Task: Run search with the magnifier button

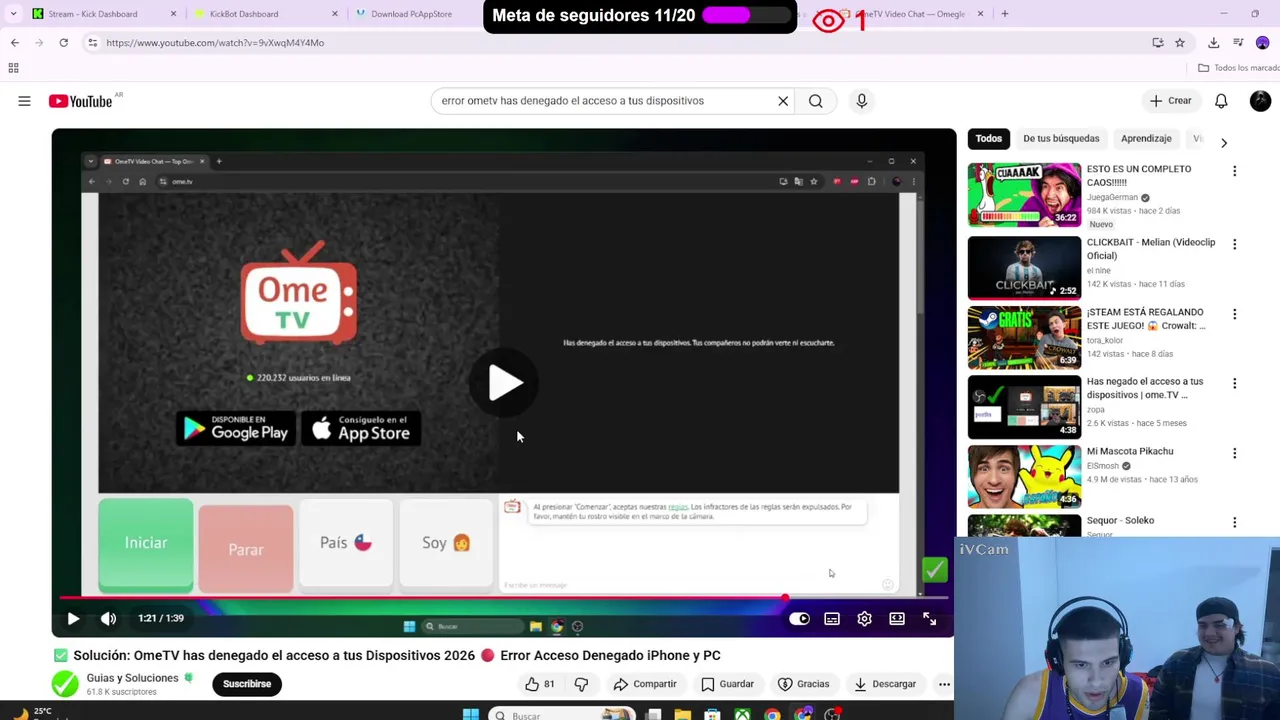Action: point(816,101)
